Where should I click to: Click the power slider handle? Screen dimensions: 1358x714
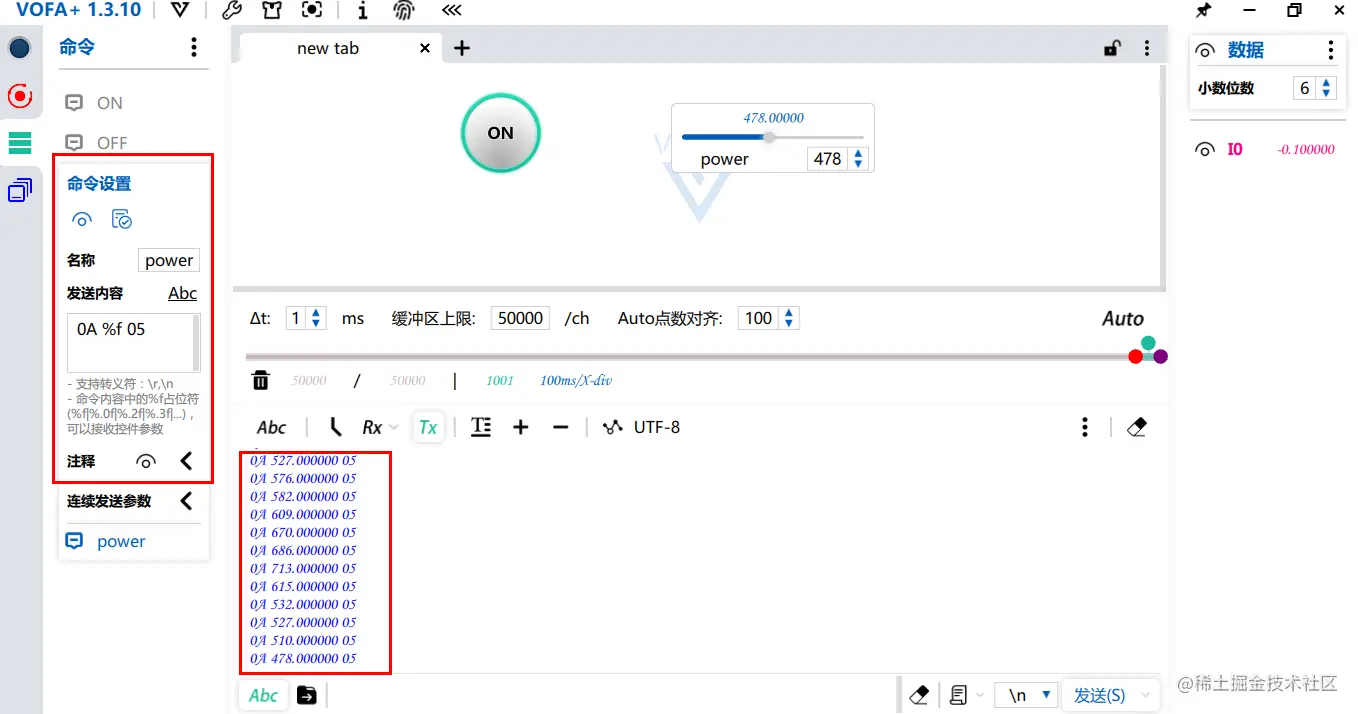pyautogui.click(x=769, y=137)
